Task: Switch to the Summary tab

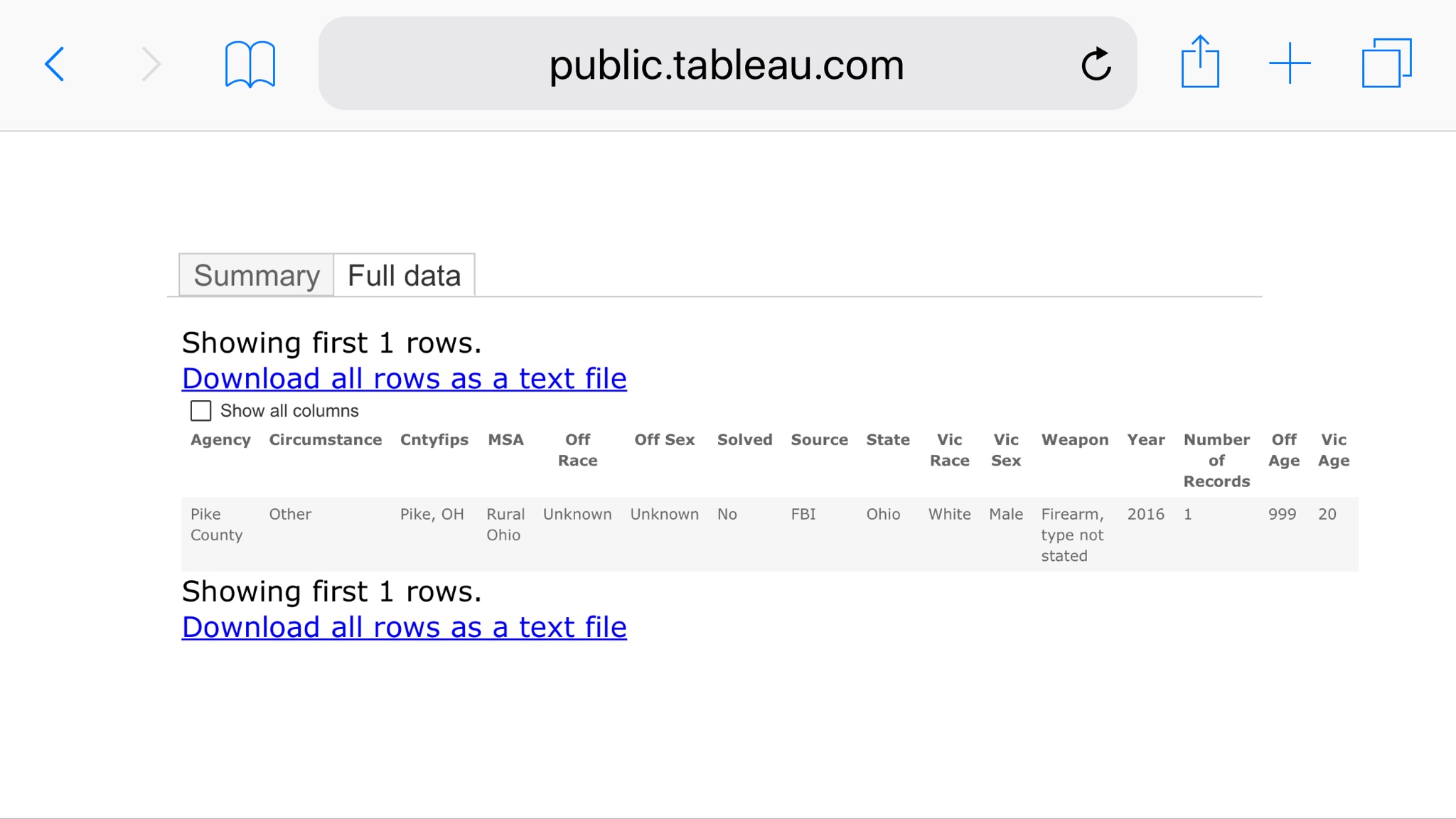Action: pos(257,276)
